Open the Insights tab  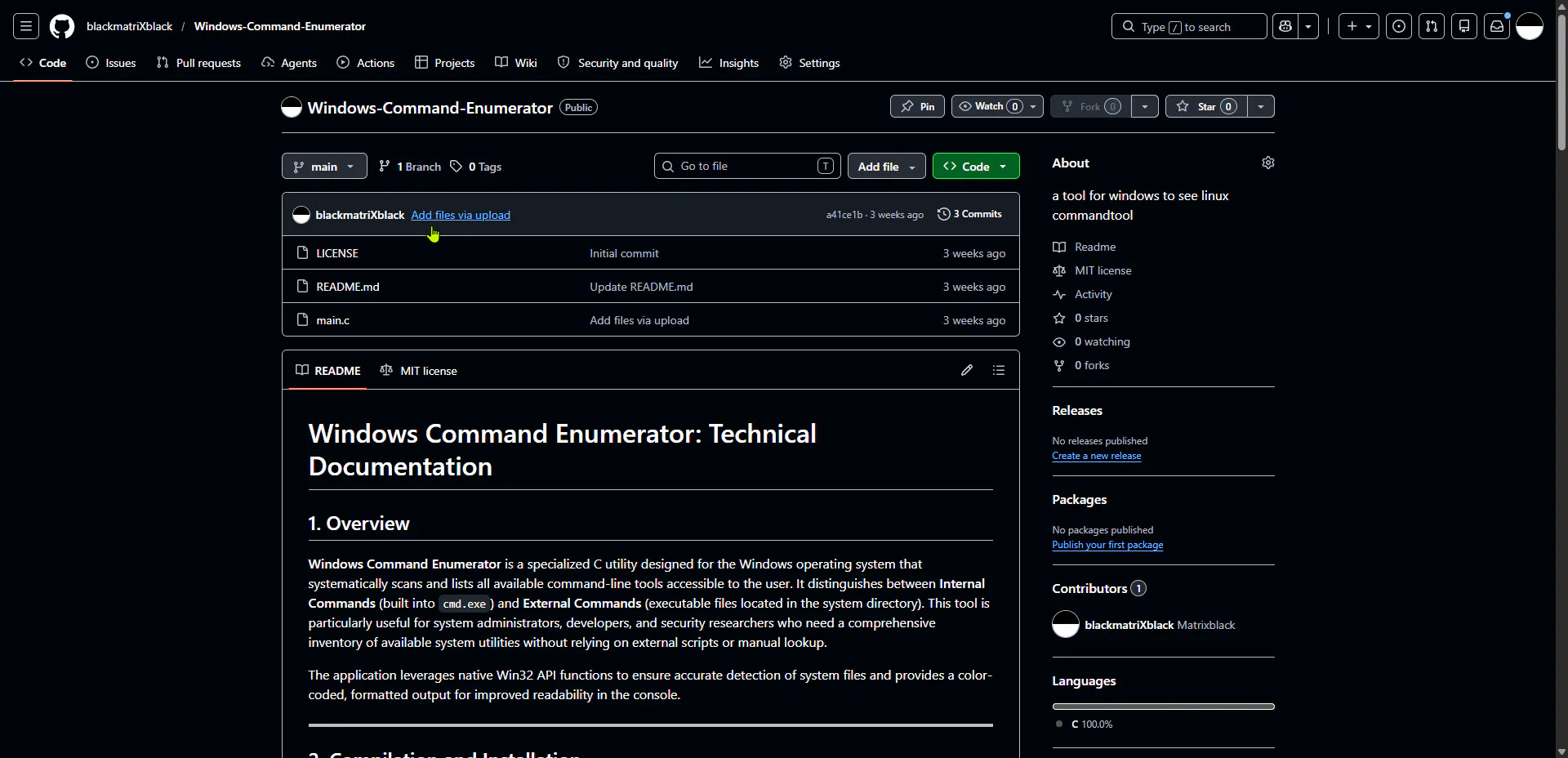[729, 63]
